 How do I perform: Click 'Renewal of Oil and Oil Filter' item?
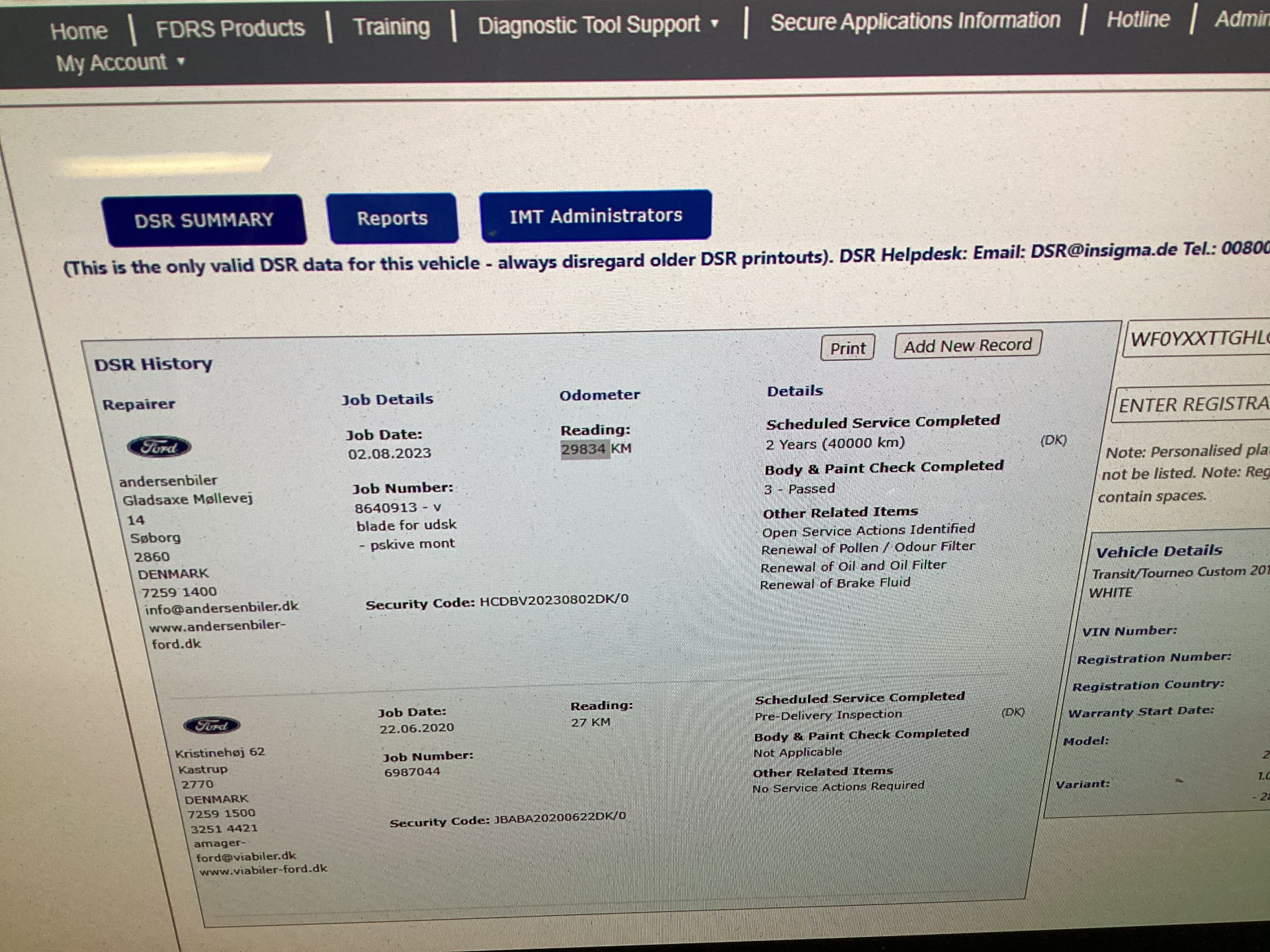tap(853, 567)
